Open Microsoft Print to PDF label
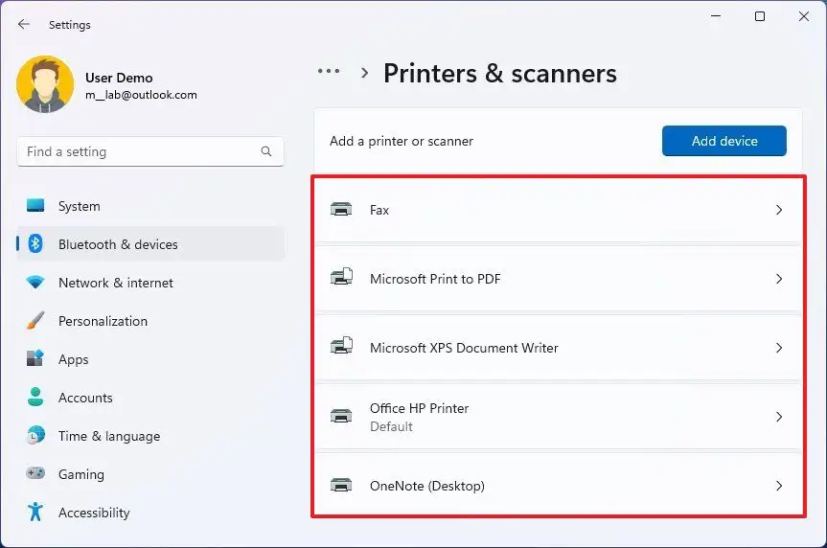The width and height of the screenshot is (827, 548). (x=435, y=279)
